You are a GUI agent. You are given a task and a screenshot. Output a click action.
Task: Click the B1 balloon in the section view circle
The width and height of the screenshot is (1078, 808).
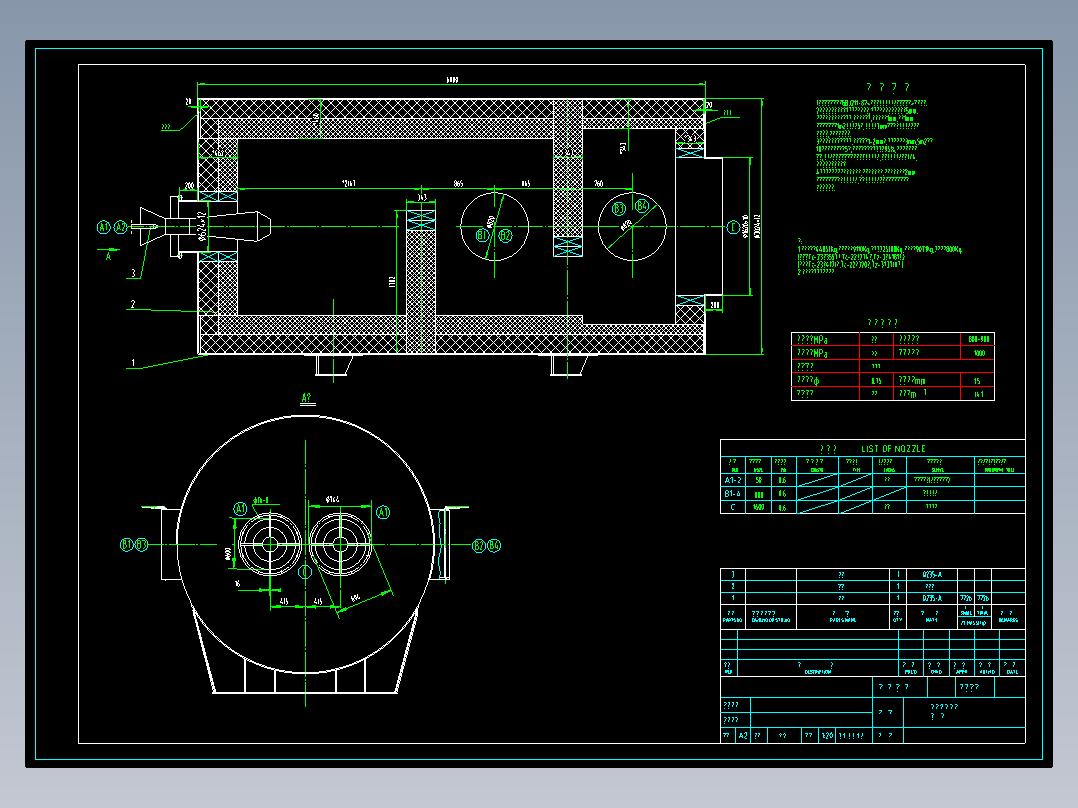point(483,235)
